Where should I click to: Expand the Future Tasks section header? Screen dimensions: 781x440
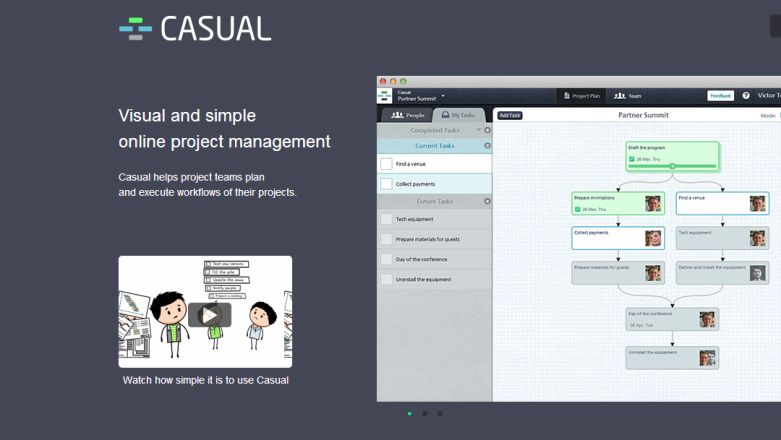click(x=434, y=201)
